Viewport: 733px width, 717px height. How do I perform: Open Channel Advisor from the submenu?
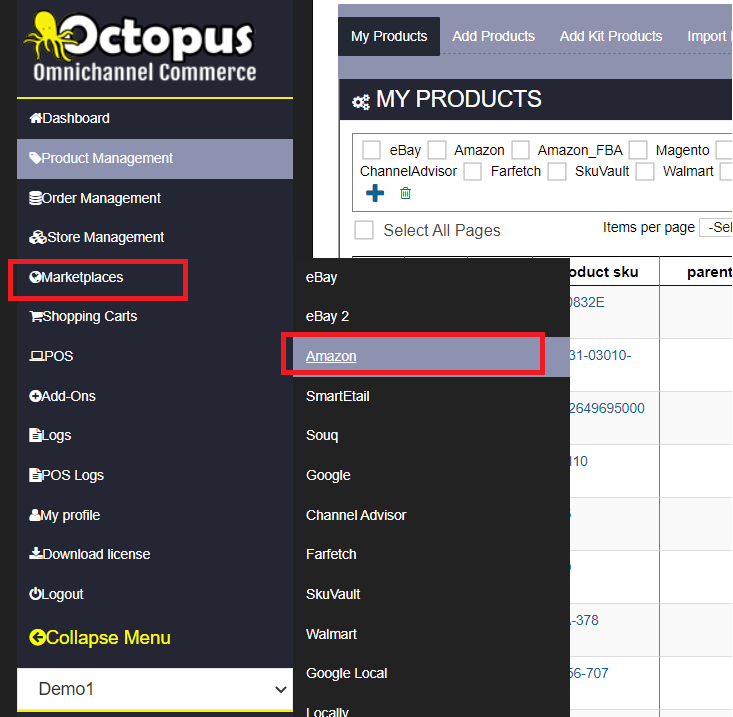pos(356,515)
